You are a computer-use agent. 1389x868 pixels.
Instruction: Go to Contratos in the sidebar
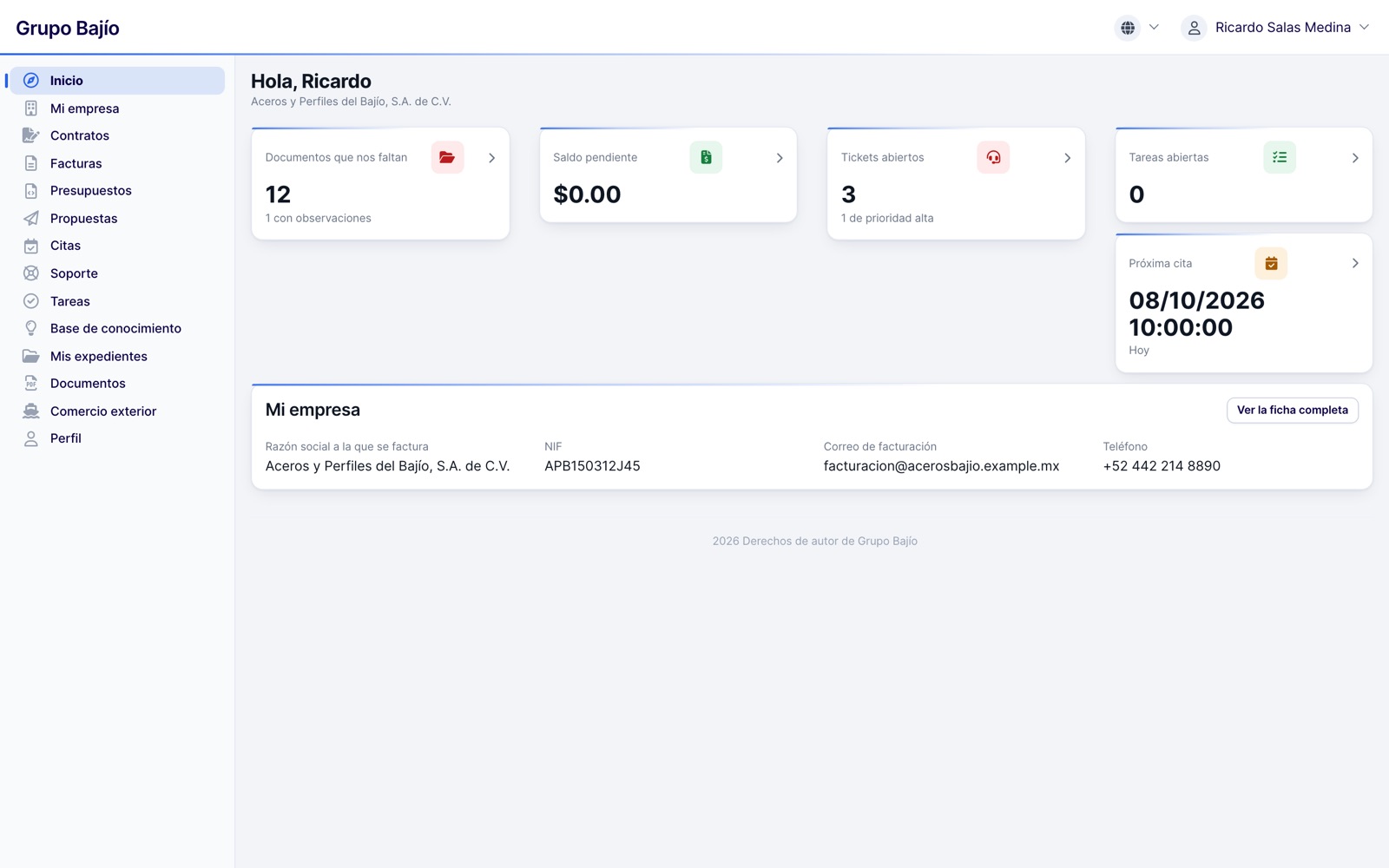(117, 135)
